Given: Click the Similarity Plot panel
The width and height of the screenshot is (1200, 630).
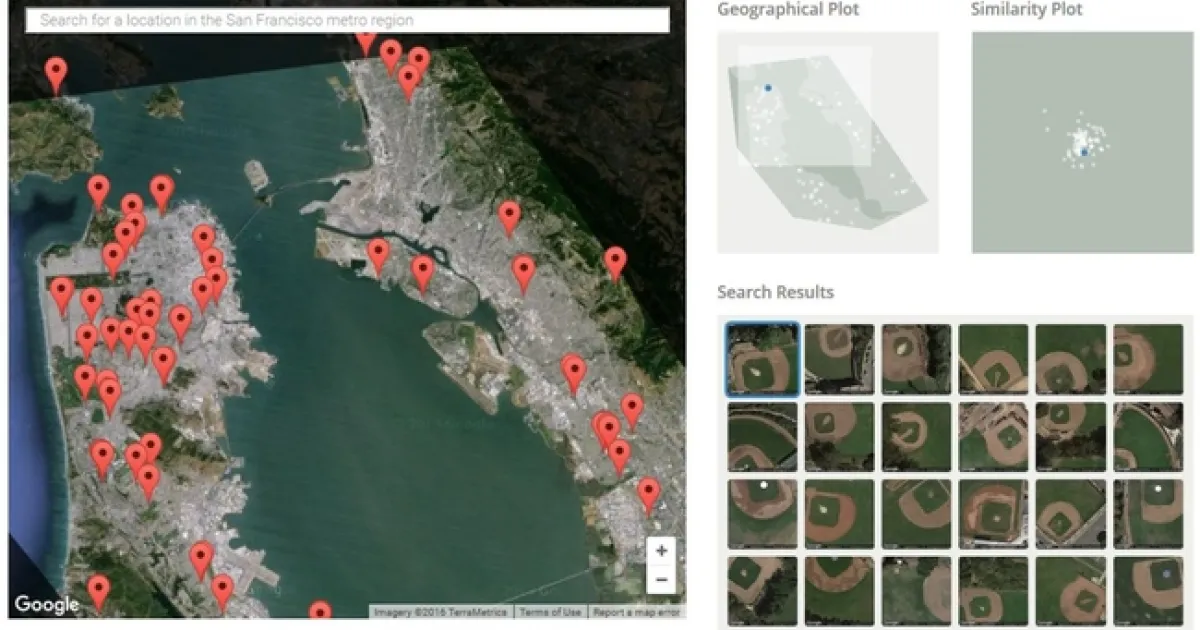Looking at the screenshot, I should click(x=1082, y=142).
